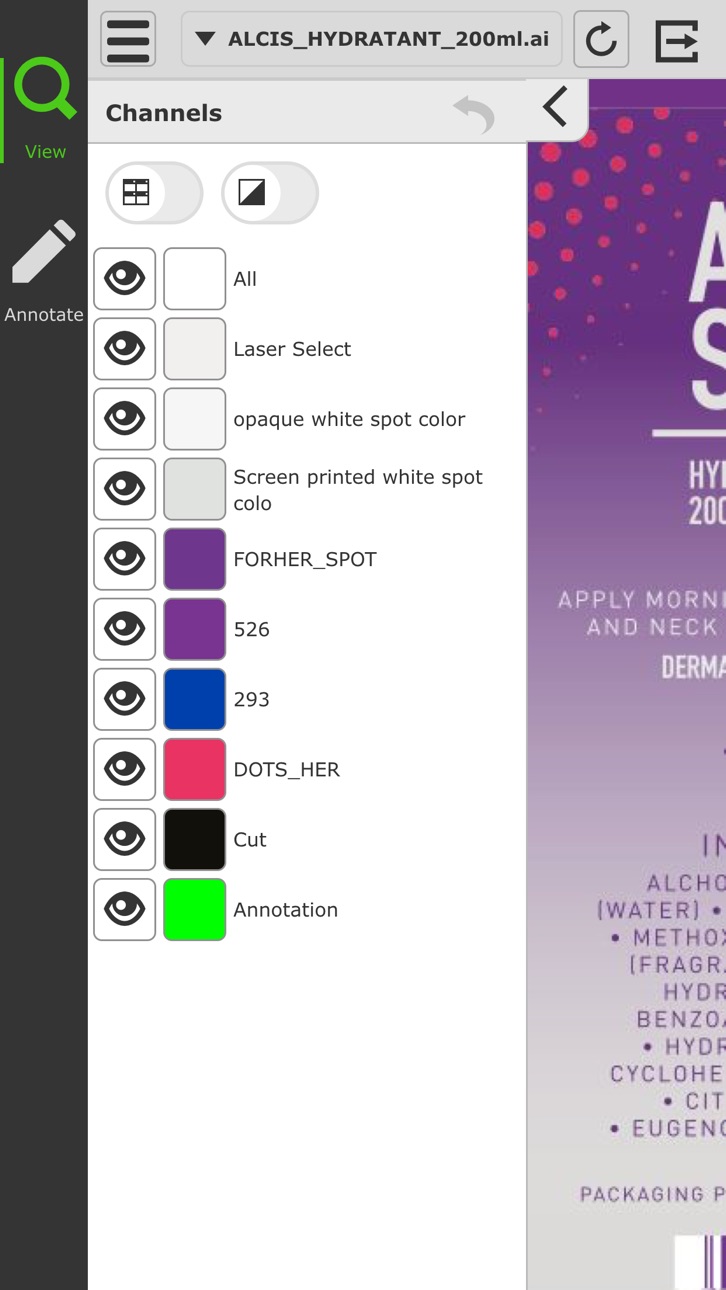Hide the All channels eye icon
Screen dimensions: 726x1290
(x=125, y=279)
